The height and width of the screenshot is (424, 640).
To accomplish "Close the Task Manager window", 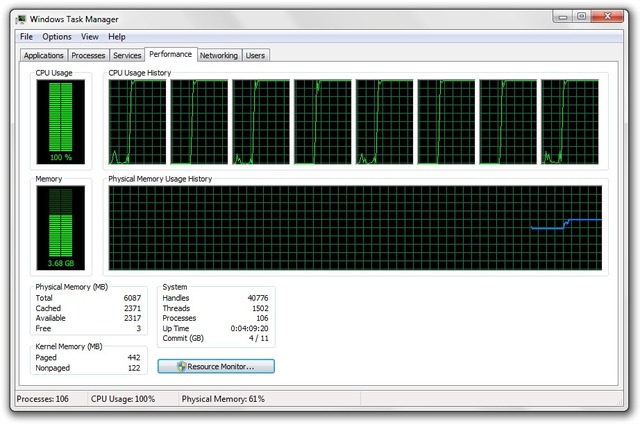I will [607, 17].
